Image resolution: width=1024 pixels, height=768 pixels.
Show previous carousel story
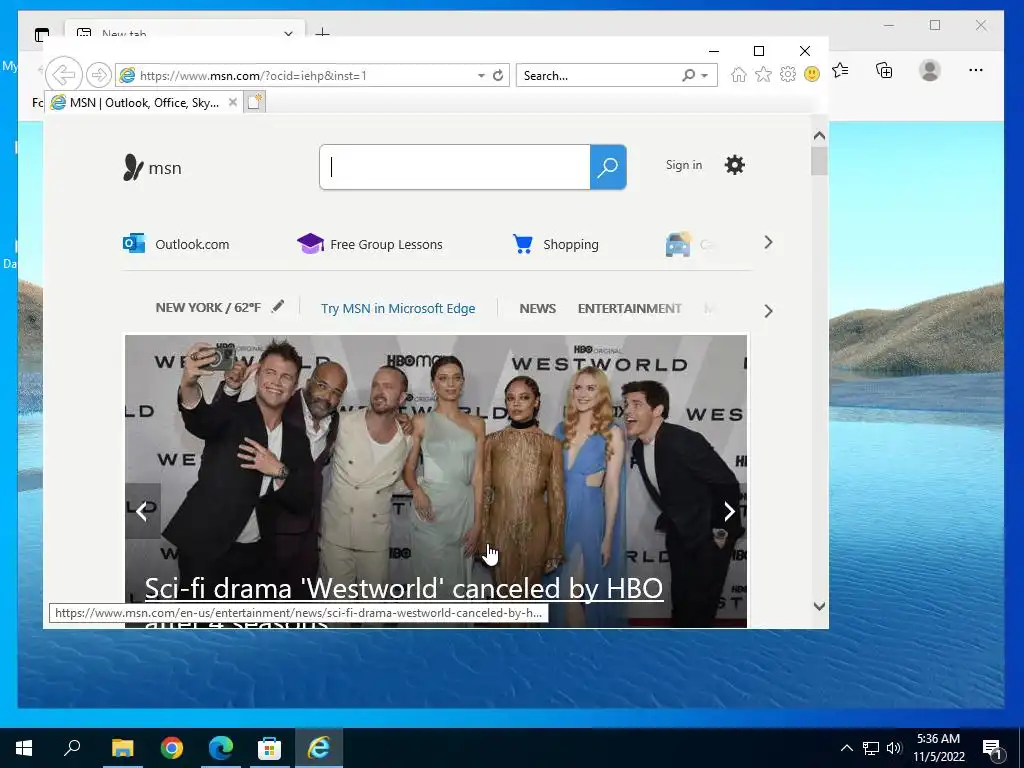point(142,511)
